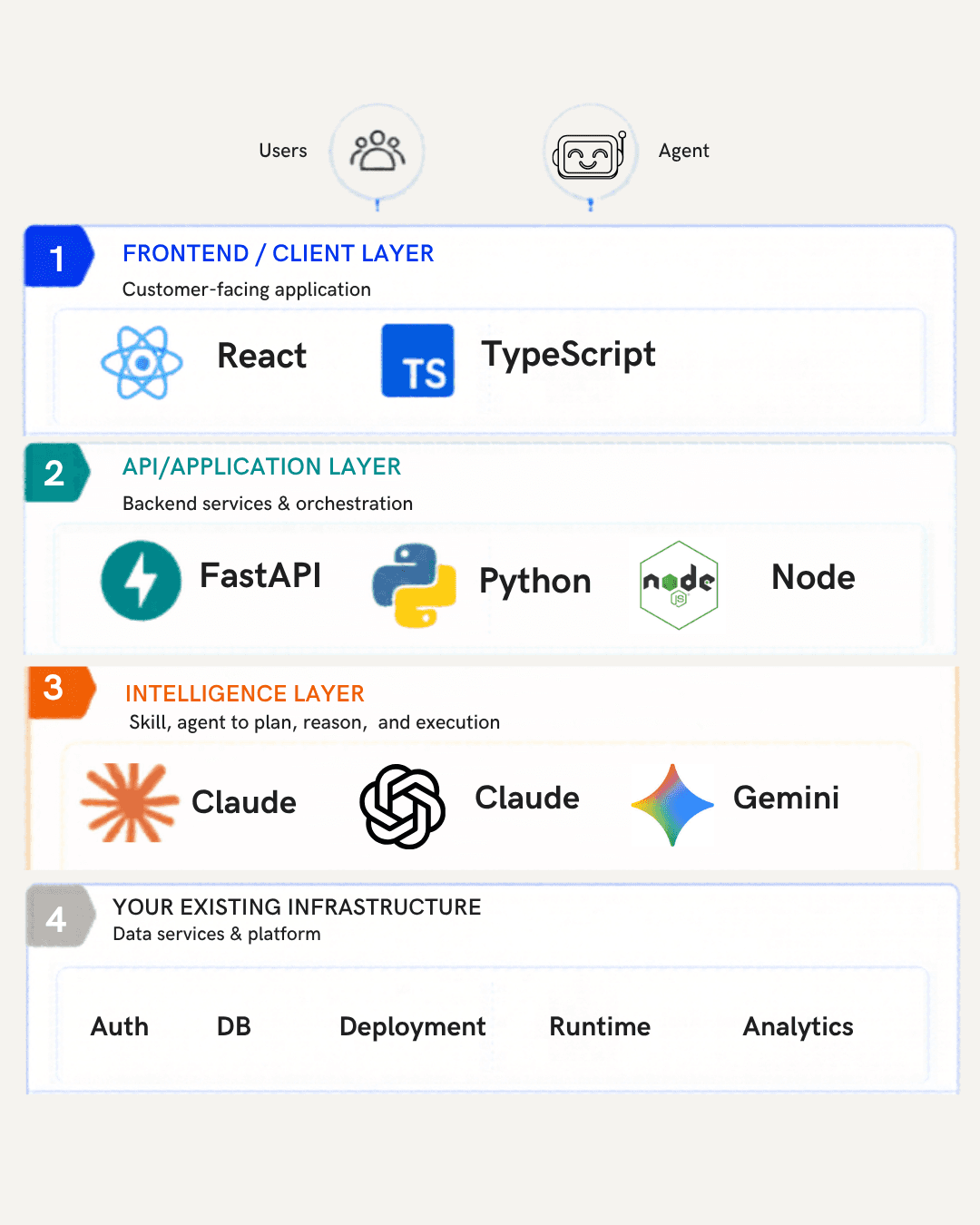Click the "TypeScript" text label
This screenshot has height=1225, width=980.
coord(568,355)
